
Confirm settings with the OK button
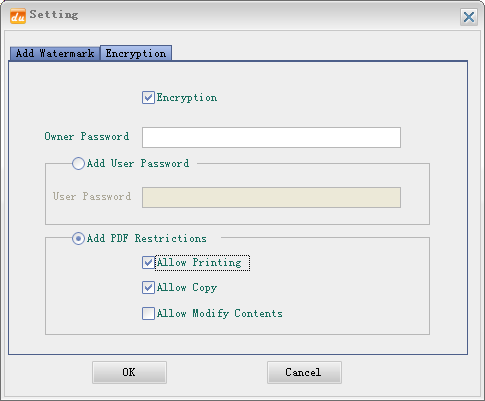pos(129,372)
